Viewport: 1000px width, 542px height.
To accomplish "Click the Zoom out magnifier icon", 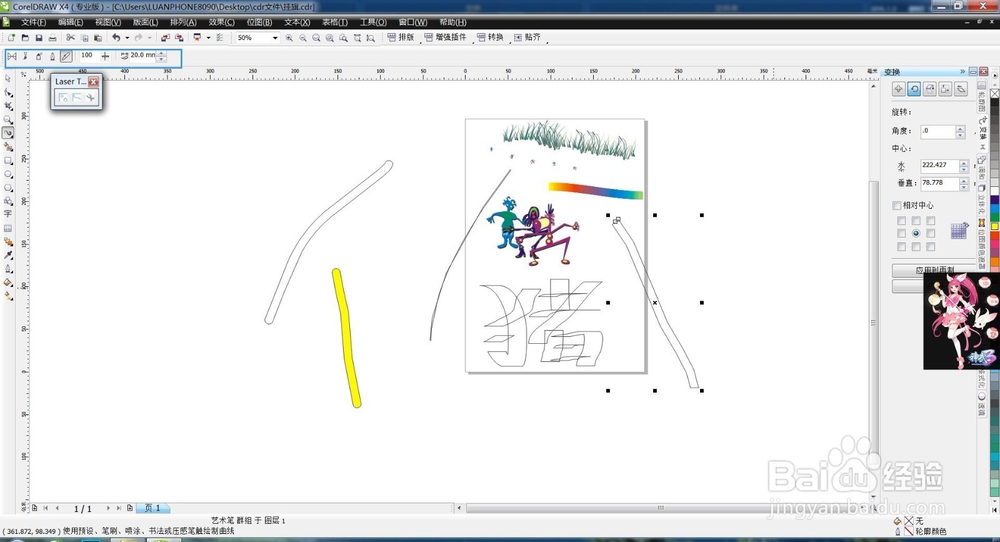I will click(x=302, y=38).
